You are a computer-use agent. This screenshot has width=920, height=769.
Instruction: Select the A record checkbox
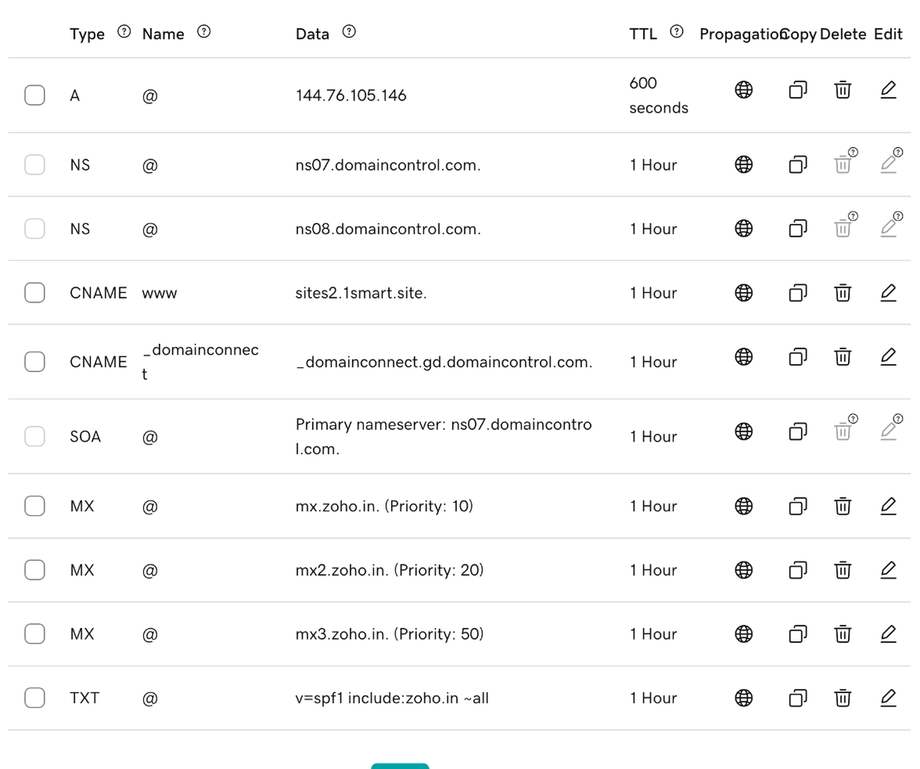coord(35,95)
